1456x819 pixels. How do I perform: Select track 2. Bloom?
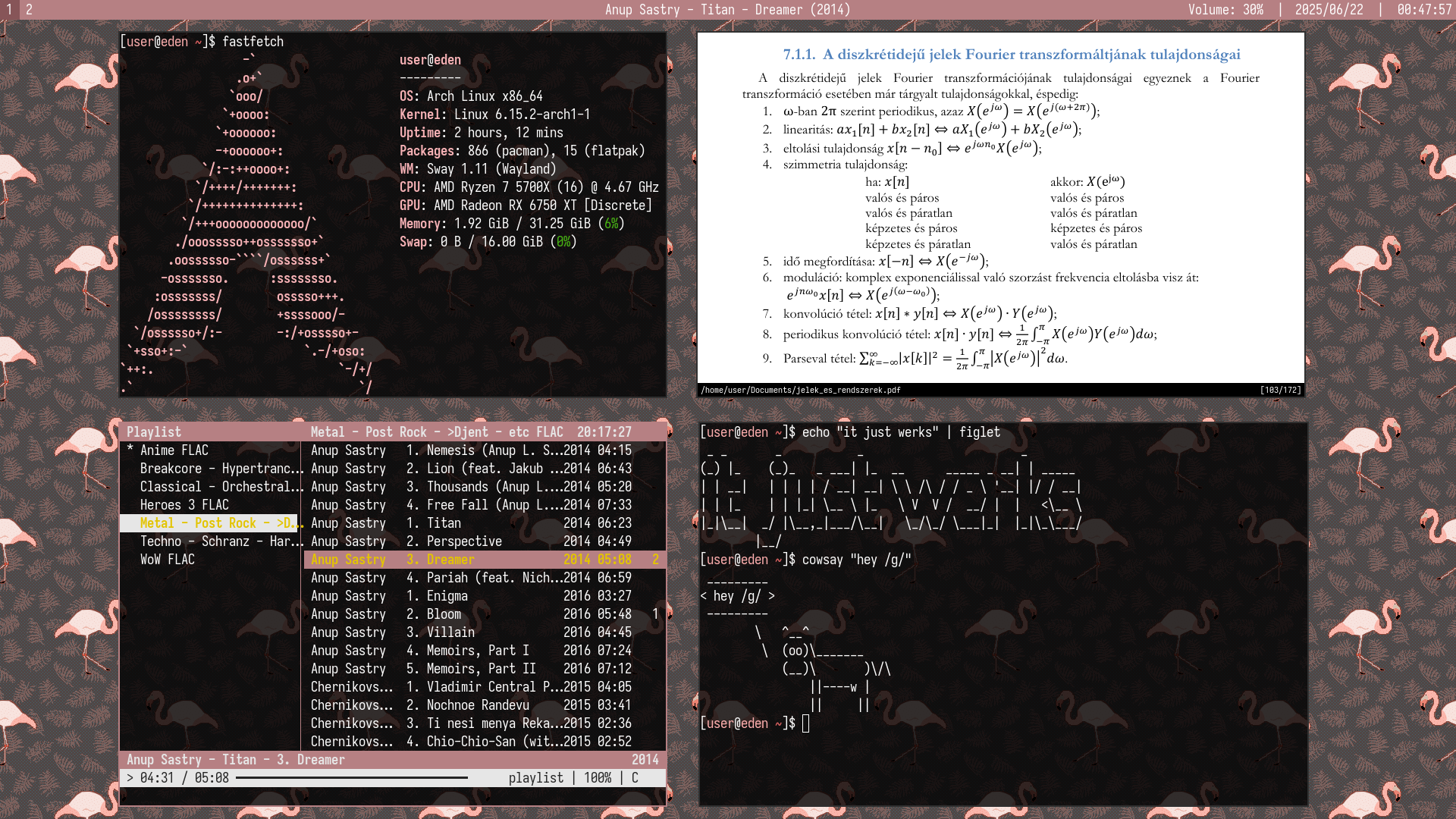coord(485,614)
